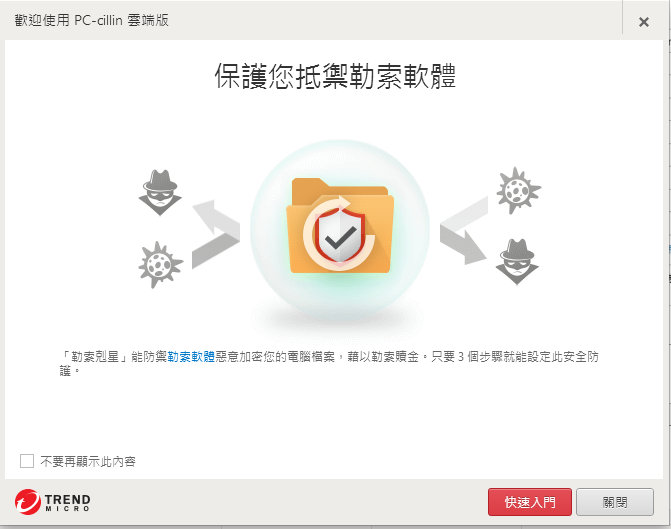The height and width of the screenshot is (529, 671).
Task: Click the right bouncing gray arrow graphic
Action: pos(464,230)
